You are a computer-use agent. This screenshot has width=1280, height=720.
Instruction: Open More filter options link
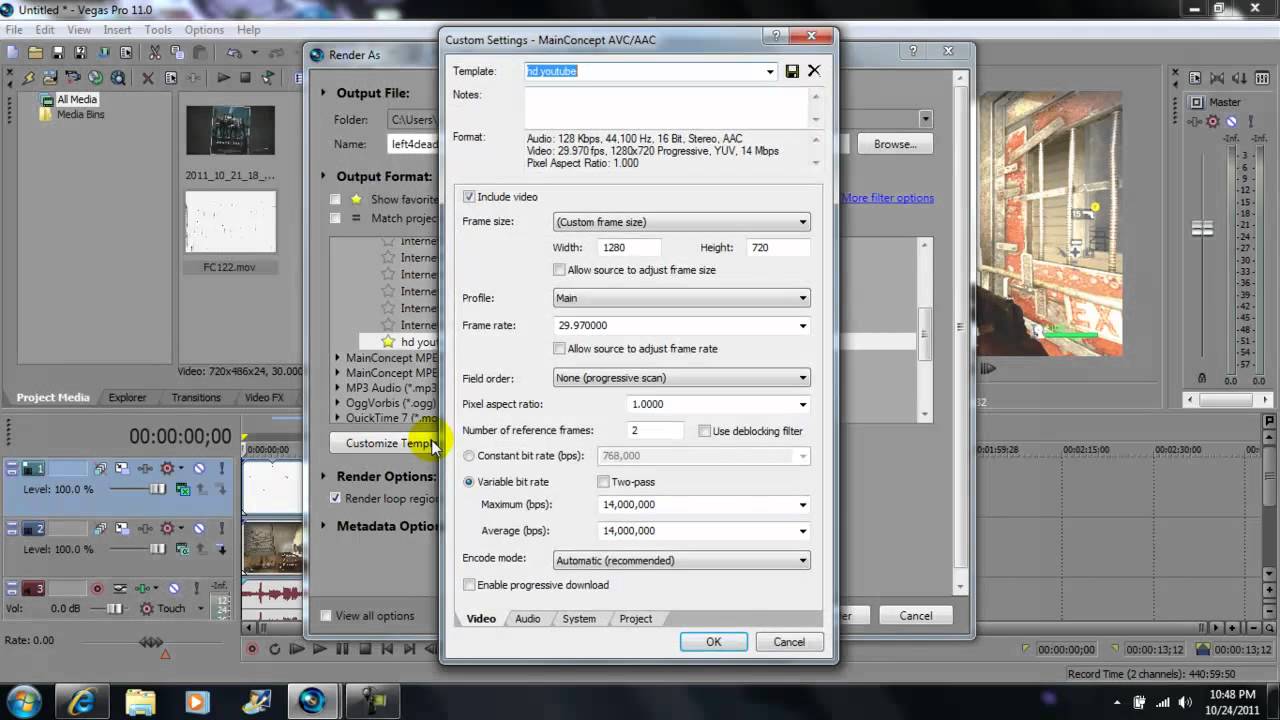tap(888, 198)
